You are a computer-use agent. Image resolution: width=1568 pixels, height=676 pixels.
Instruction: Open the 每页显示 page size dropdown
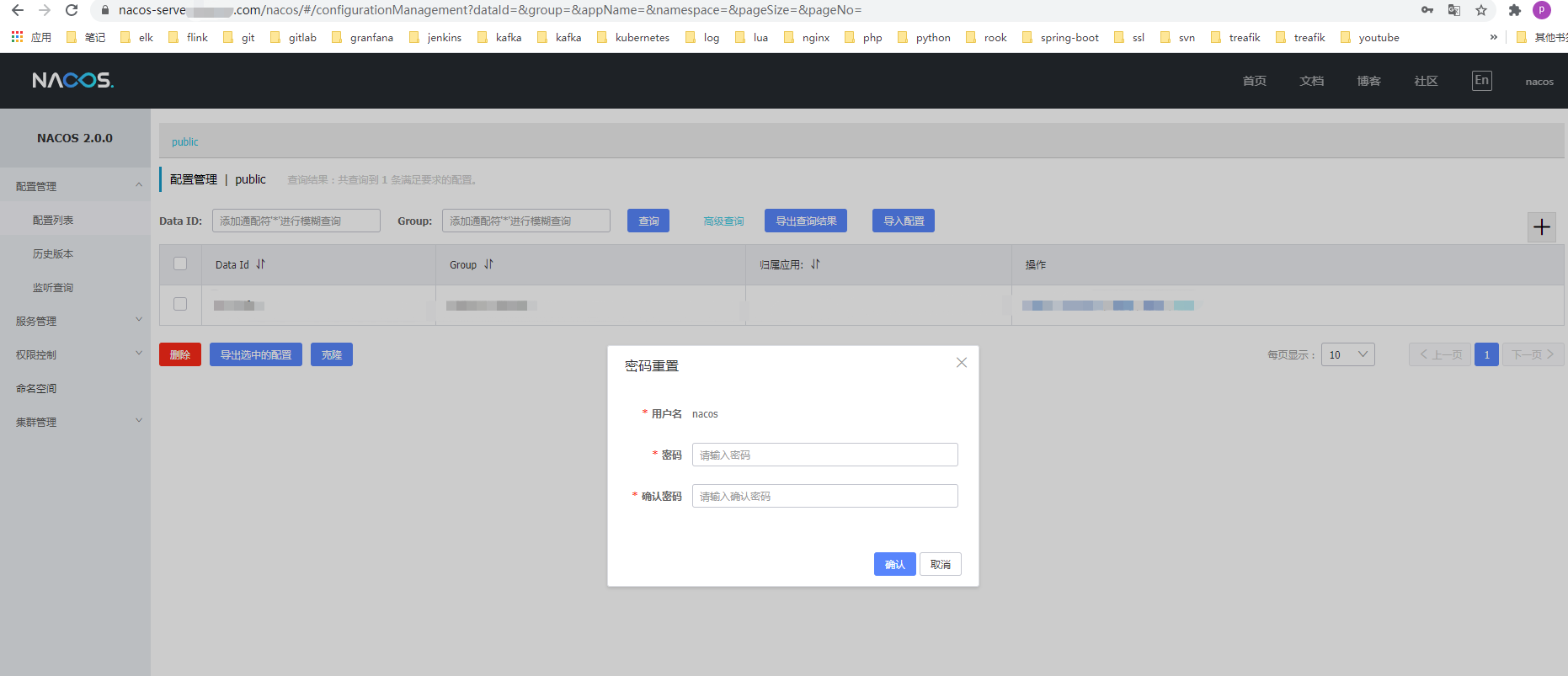1348,354
